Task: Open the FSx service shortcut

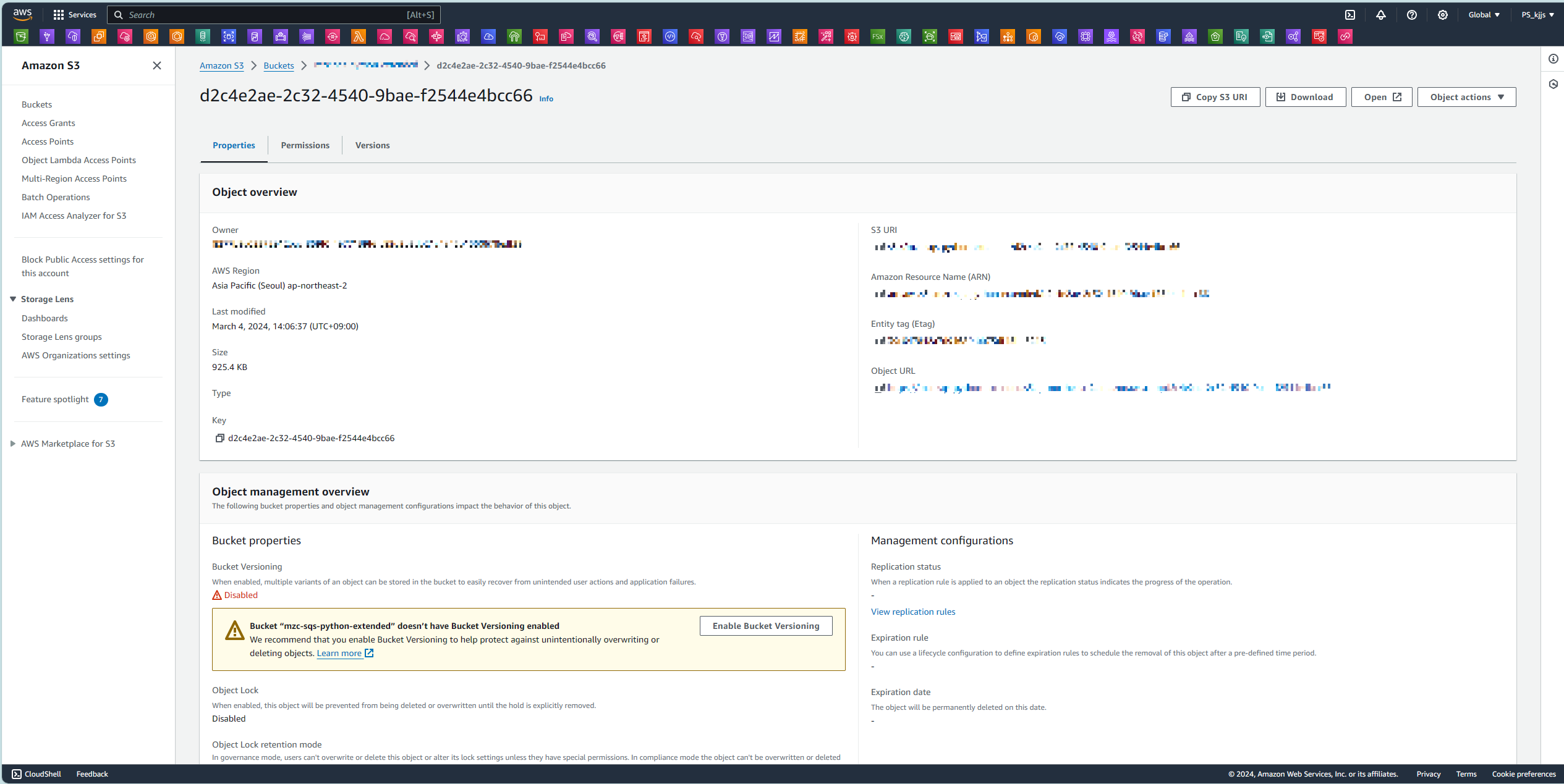Action: pos(878,36)
